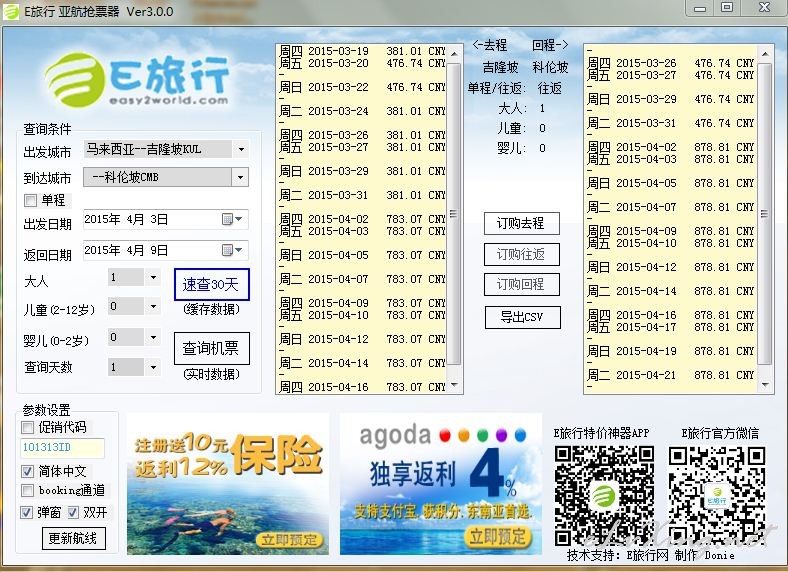
Task: Select return row 周二 2015-04-21
Action: click(671, 375)
